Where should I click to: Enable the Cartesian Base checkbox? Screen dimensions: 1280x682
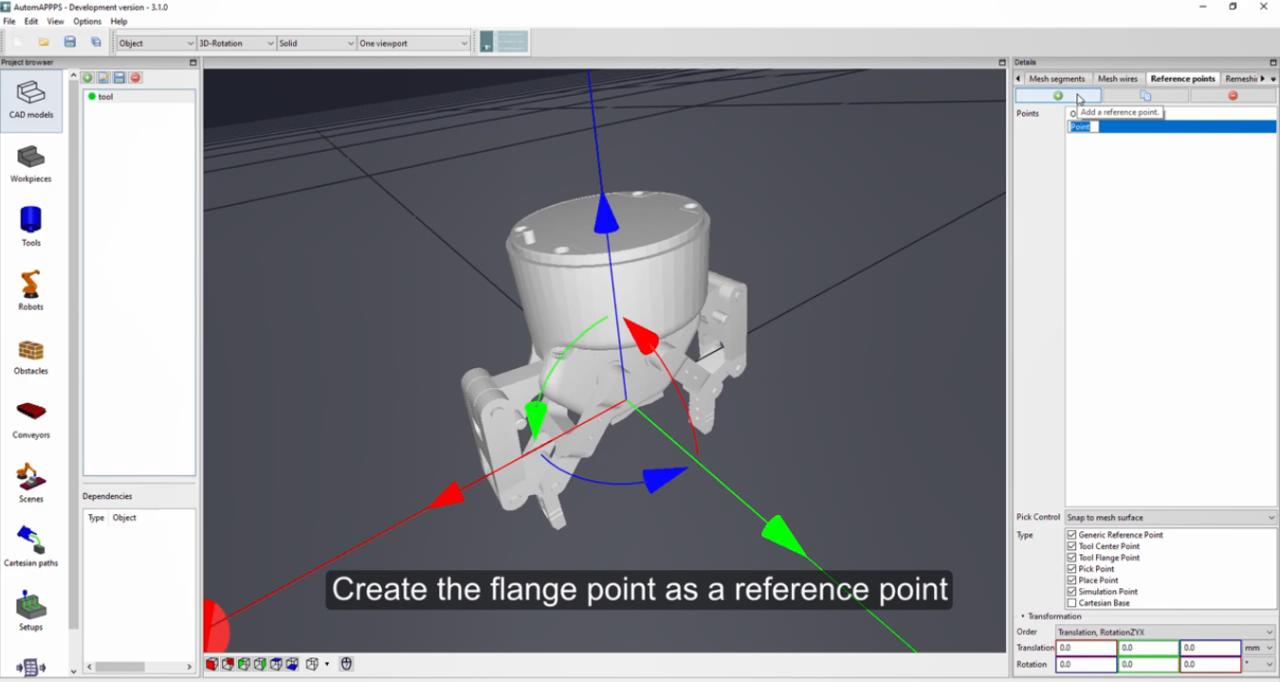tap(1072, 603)
